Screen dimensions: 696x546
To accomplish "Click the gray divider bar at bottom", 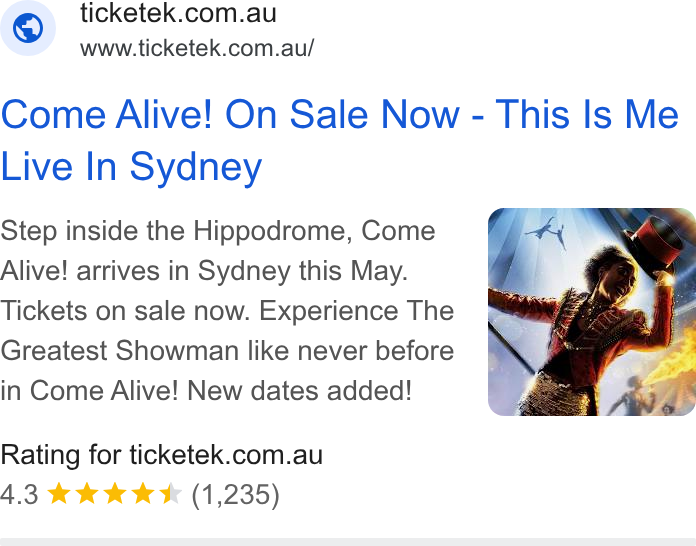I will tap(348, 542).
